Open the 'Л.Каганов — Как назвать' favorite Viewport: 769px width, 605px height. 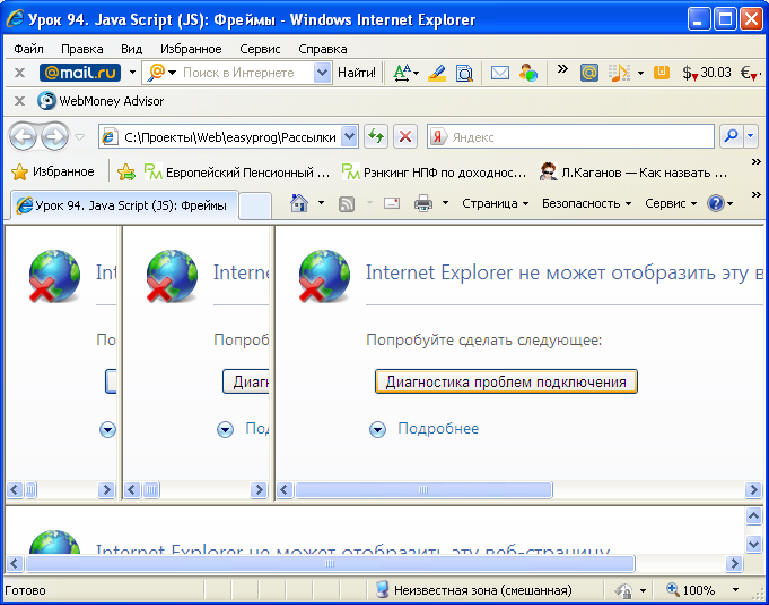tap(633, 172)
